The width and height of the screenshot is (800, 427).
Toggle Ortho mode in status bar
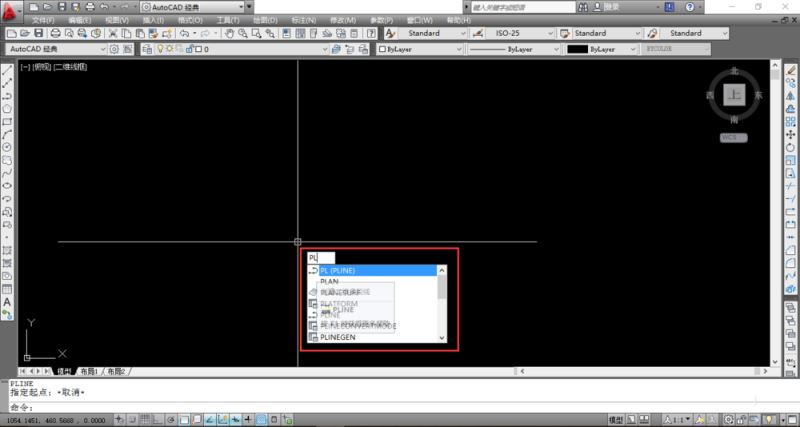click(x=158, y=420)
